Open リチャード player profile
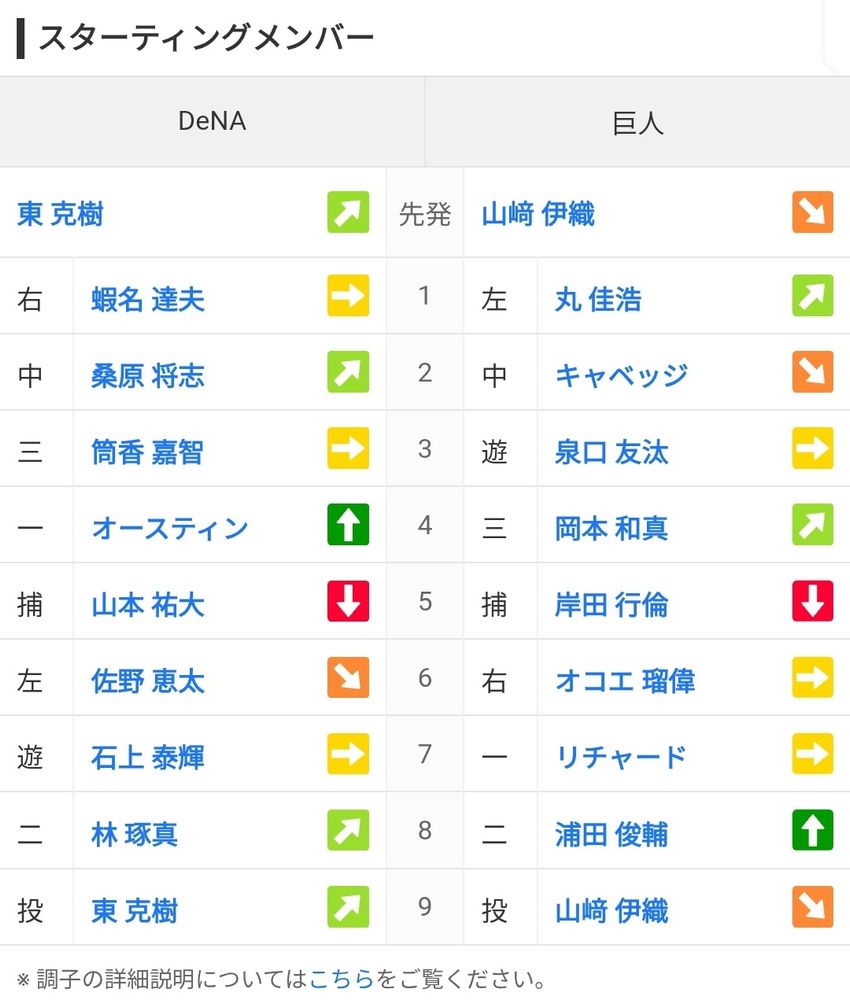 click(621, 756)
